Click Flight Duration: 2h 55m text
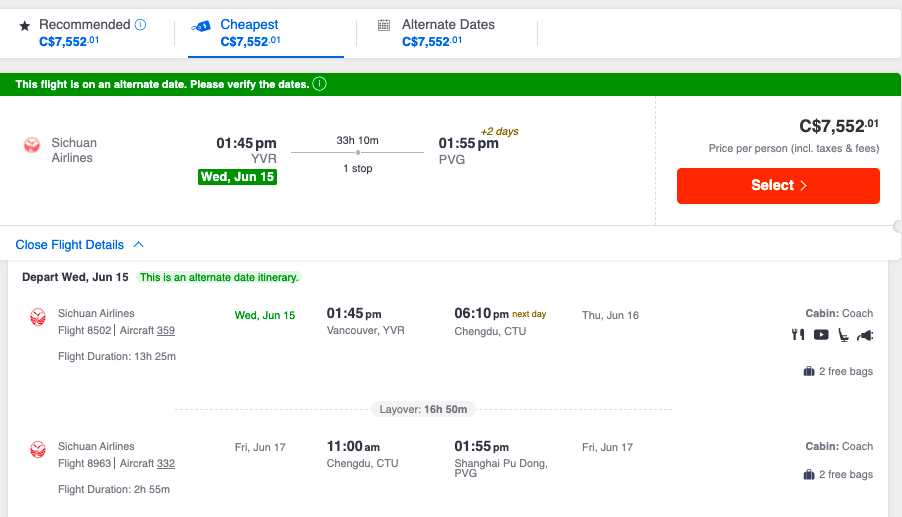The image size is (902, 517). pyautogui.click(x=114, y=489)
